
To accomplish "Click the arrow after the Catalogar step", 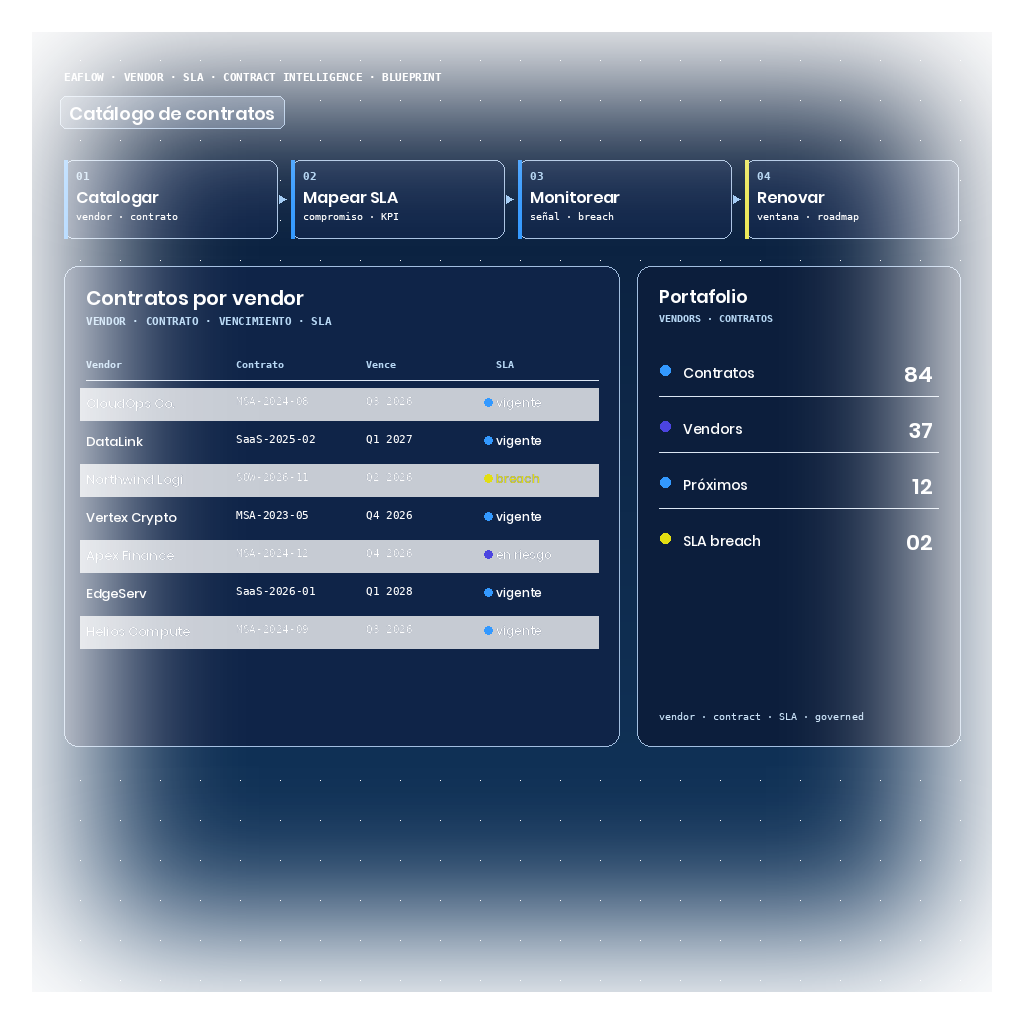I will [x=283, y=200].
